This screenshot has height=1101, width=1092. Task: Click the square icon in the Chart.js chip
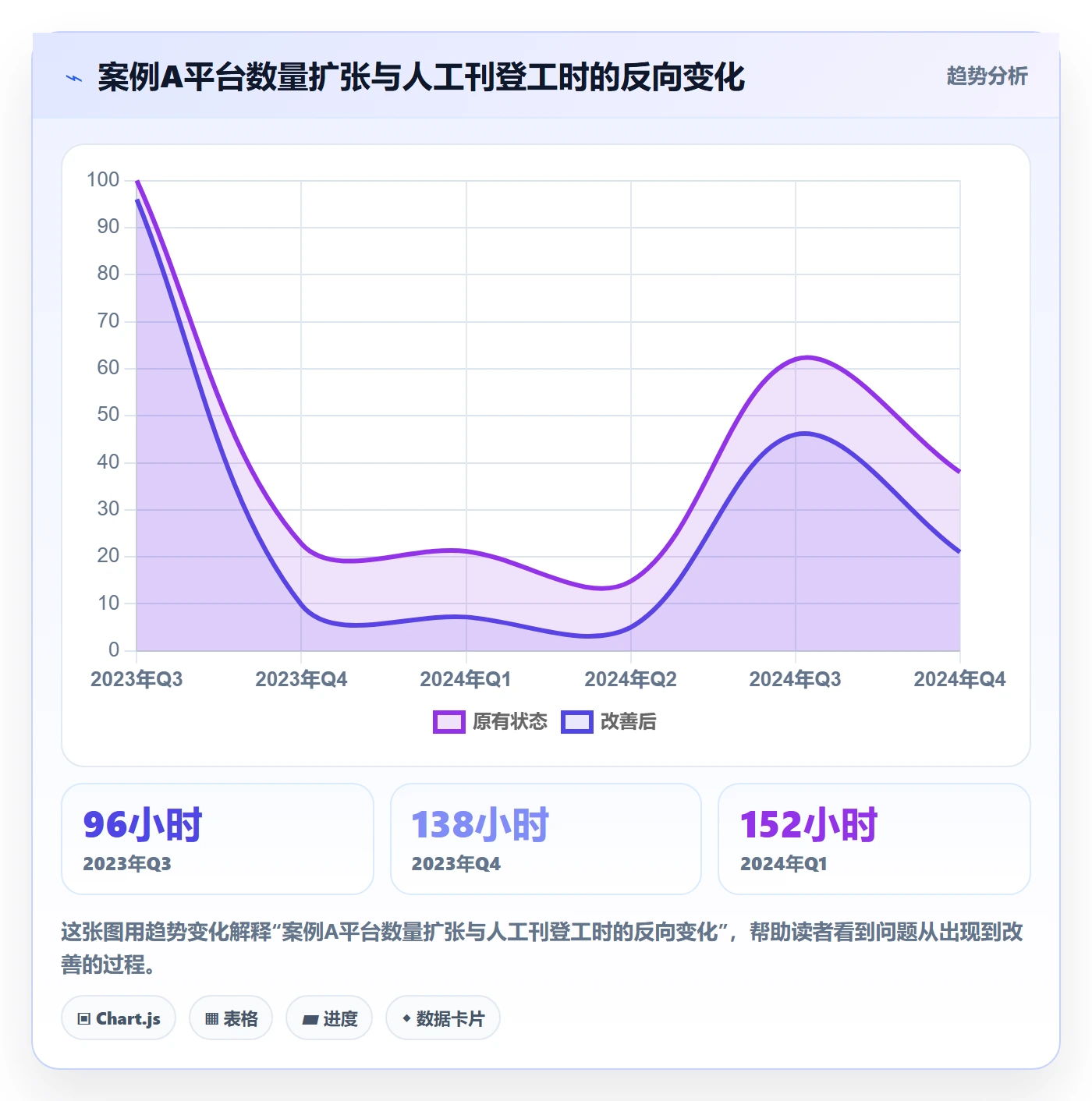[x=84, y=1018]
